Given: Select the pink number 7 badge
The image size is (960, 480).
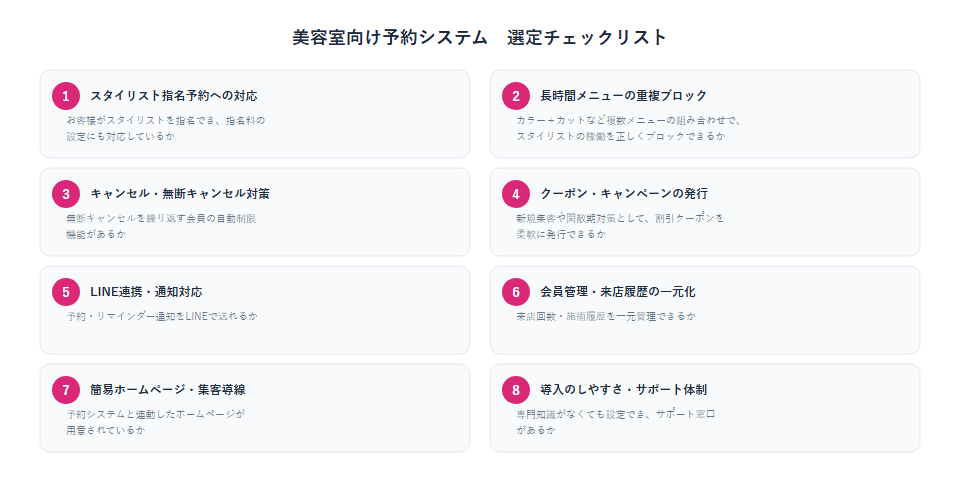Looking at the screenshot, I should point(66,390).
